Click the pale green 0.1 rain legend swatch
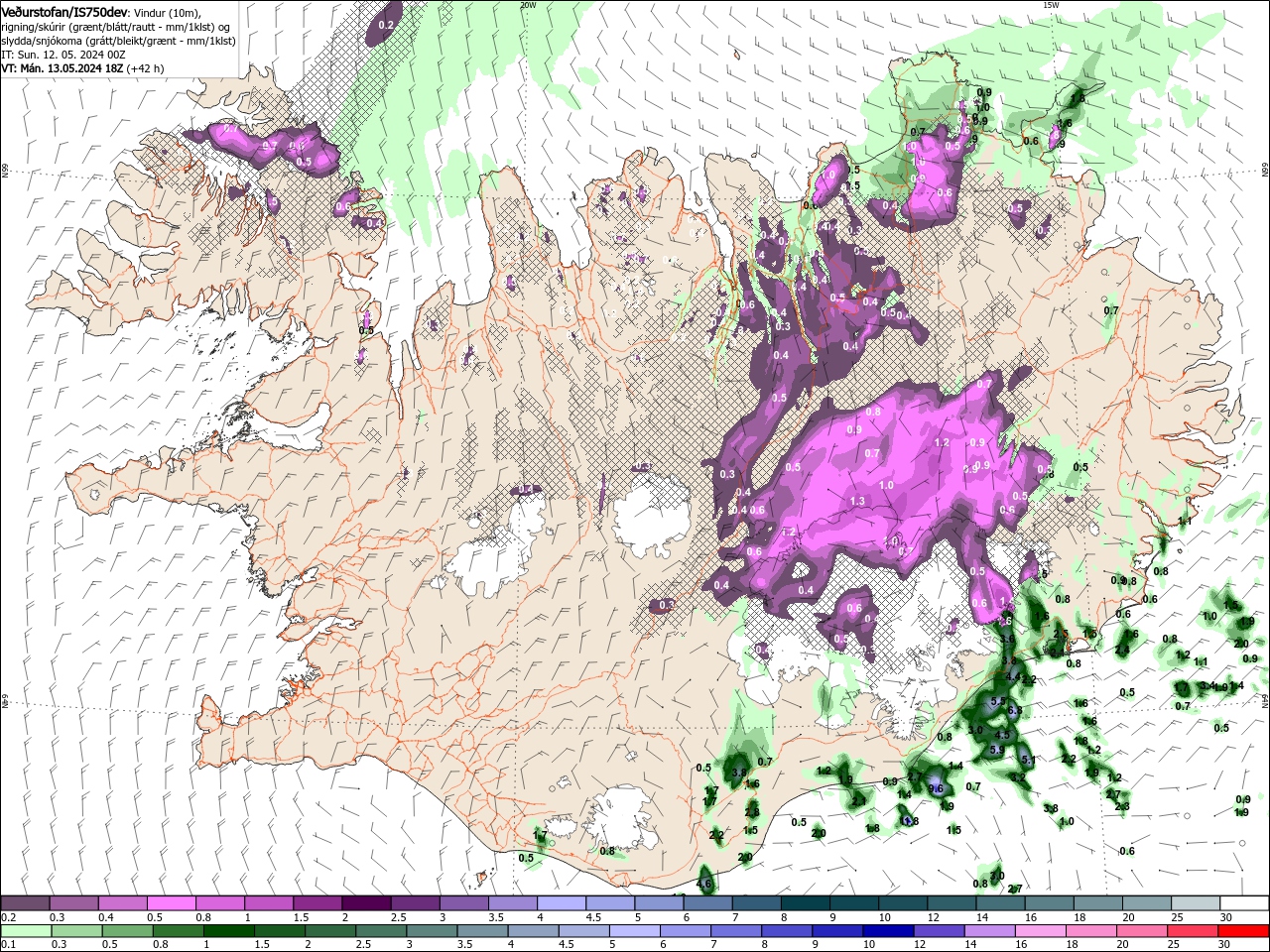The image size is (1270, 952). (x=25, y=931)
